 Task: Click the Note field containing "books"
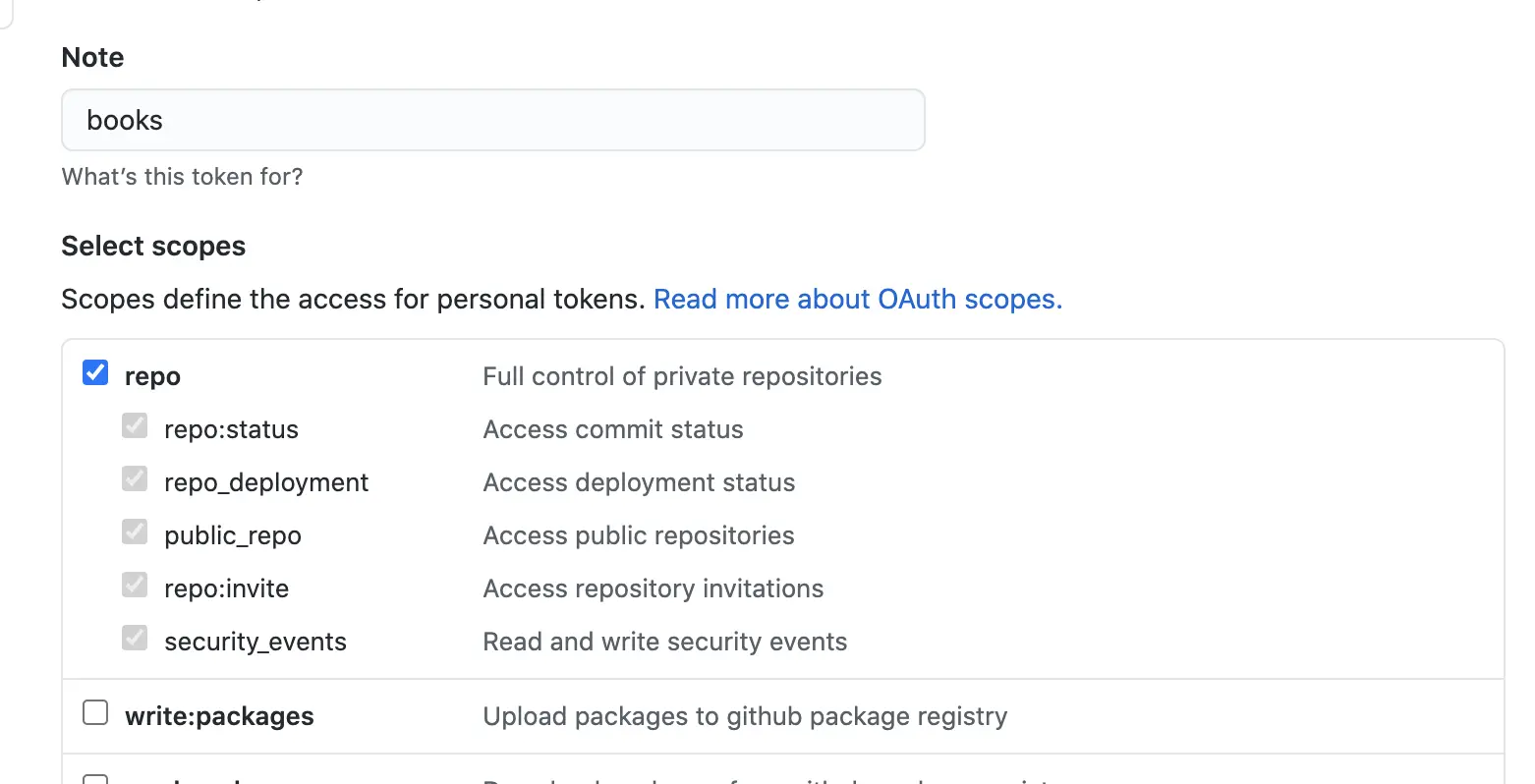coord(492,120)
